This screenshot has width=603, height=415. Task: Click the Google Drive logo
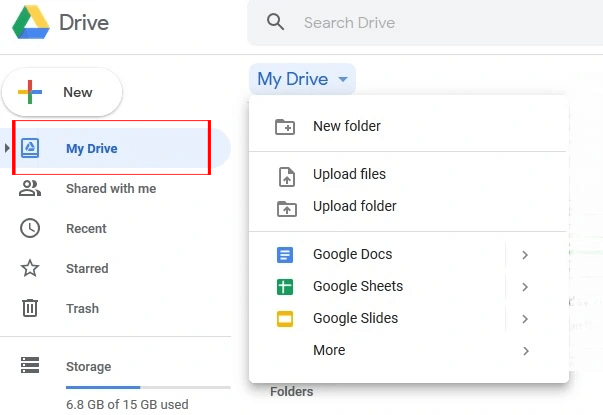(x=32, y=22)
